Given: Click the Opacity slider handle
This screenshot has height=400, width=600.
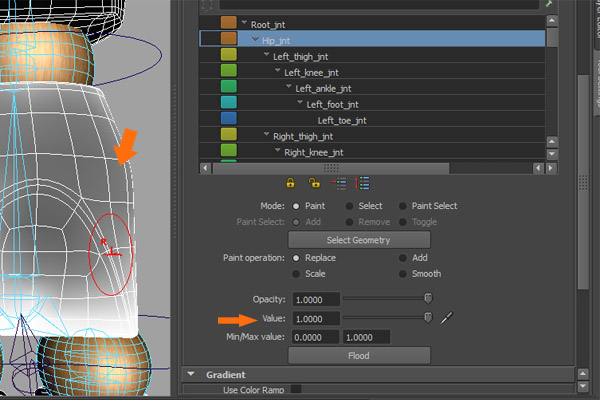Looking at the screenshot, I should pyautogui.click(x=428, y=298).
